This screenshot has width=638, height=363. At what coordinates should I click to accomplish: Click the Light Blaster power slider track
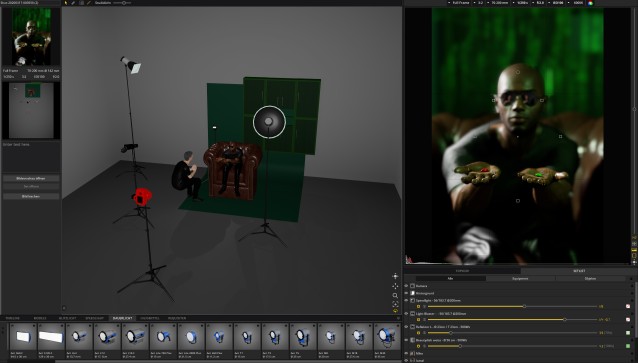pyautogui.click(x=512, y=319)
